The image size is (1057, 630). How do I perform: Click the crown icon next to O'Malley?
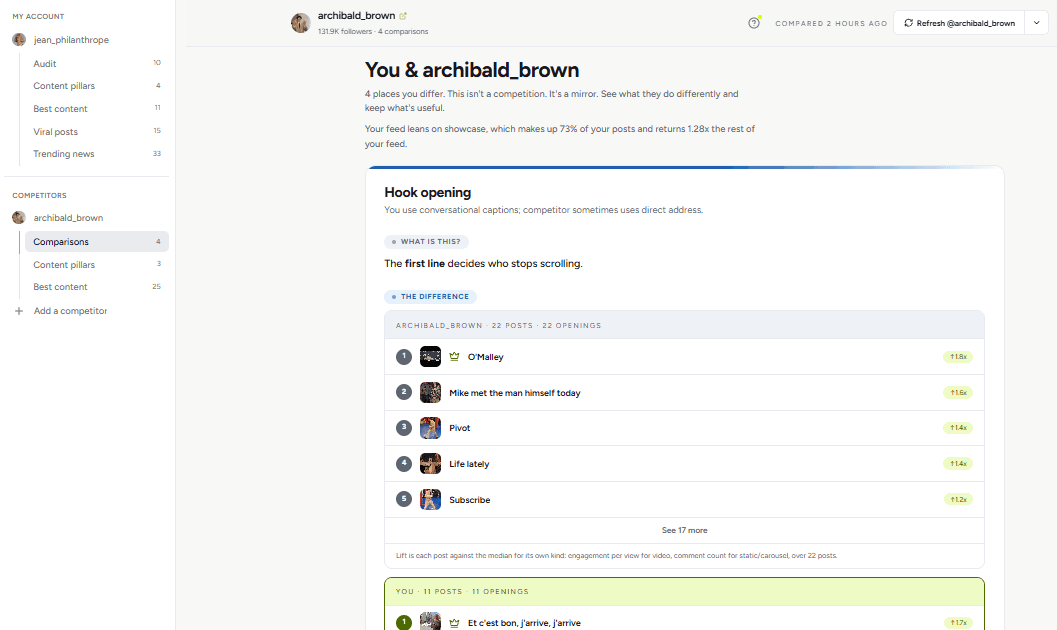(454, 356)
